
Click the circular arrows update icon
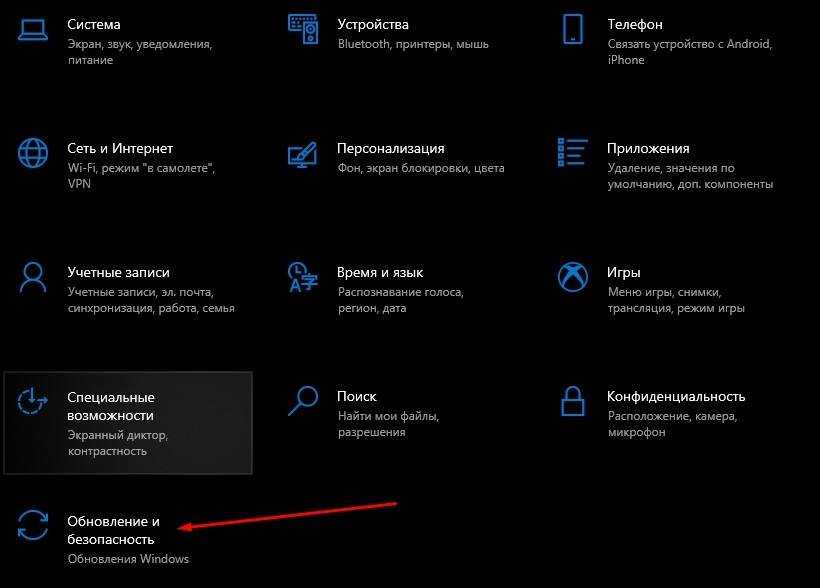[34, 525]
